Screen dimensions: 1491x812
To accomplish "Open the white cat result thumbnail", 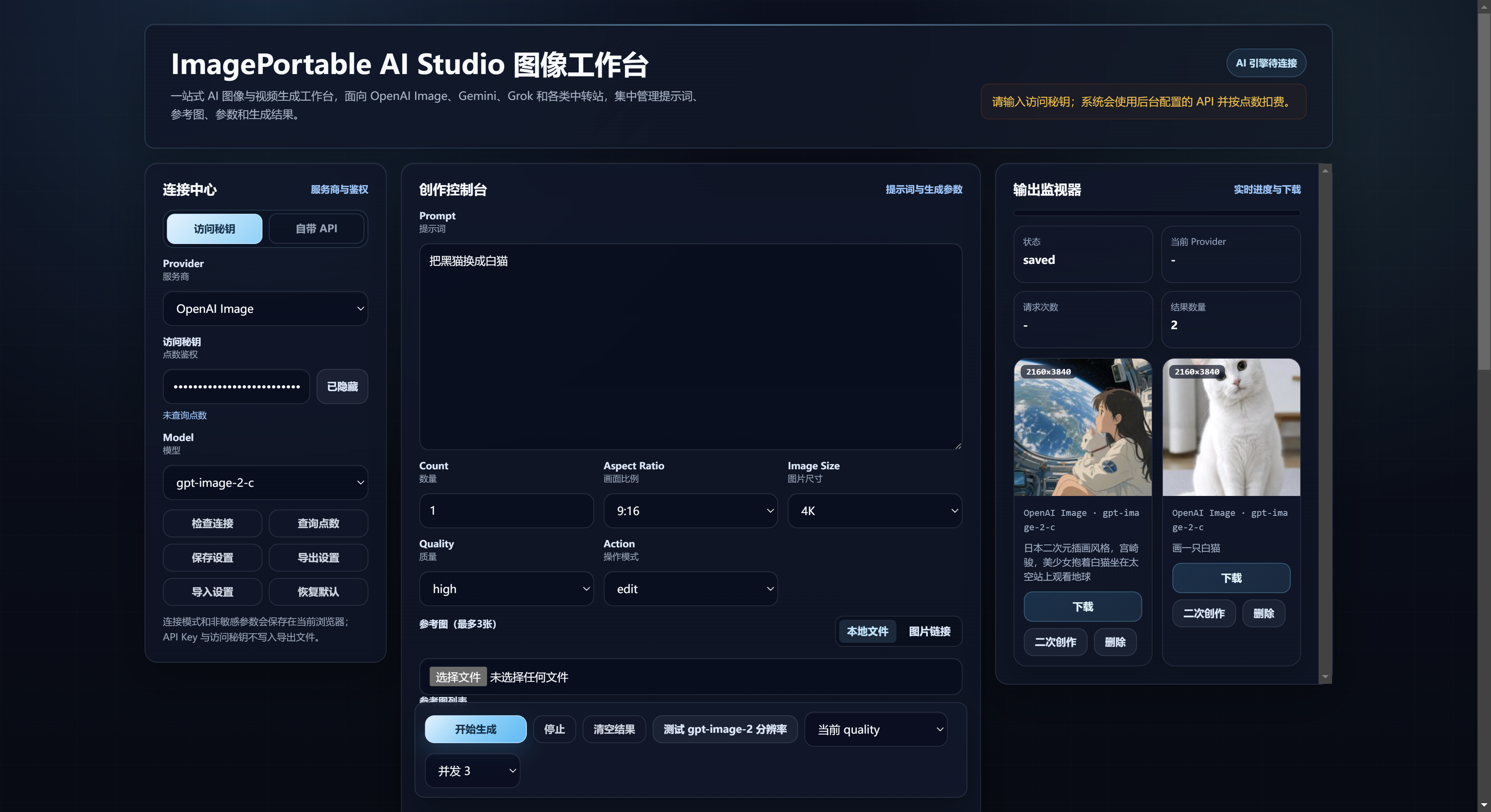I will [1231, 427].
